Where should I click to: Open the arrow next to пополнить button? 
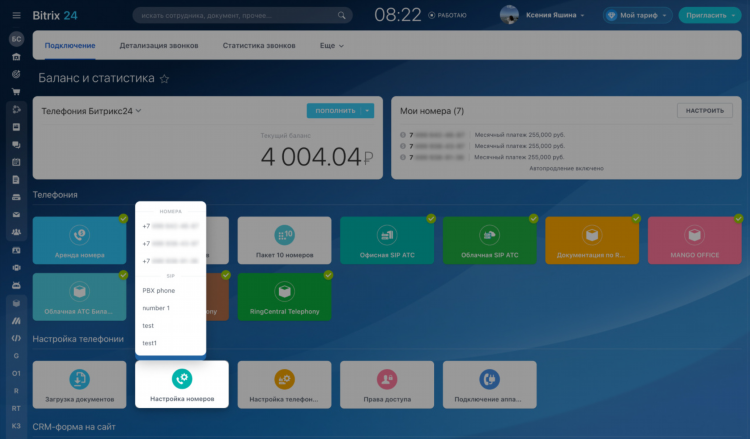[x=367, y=110]
